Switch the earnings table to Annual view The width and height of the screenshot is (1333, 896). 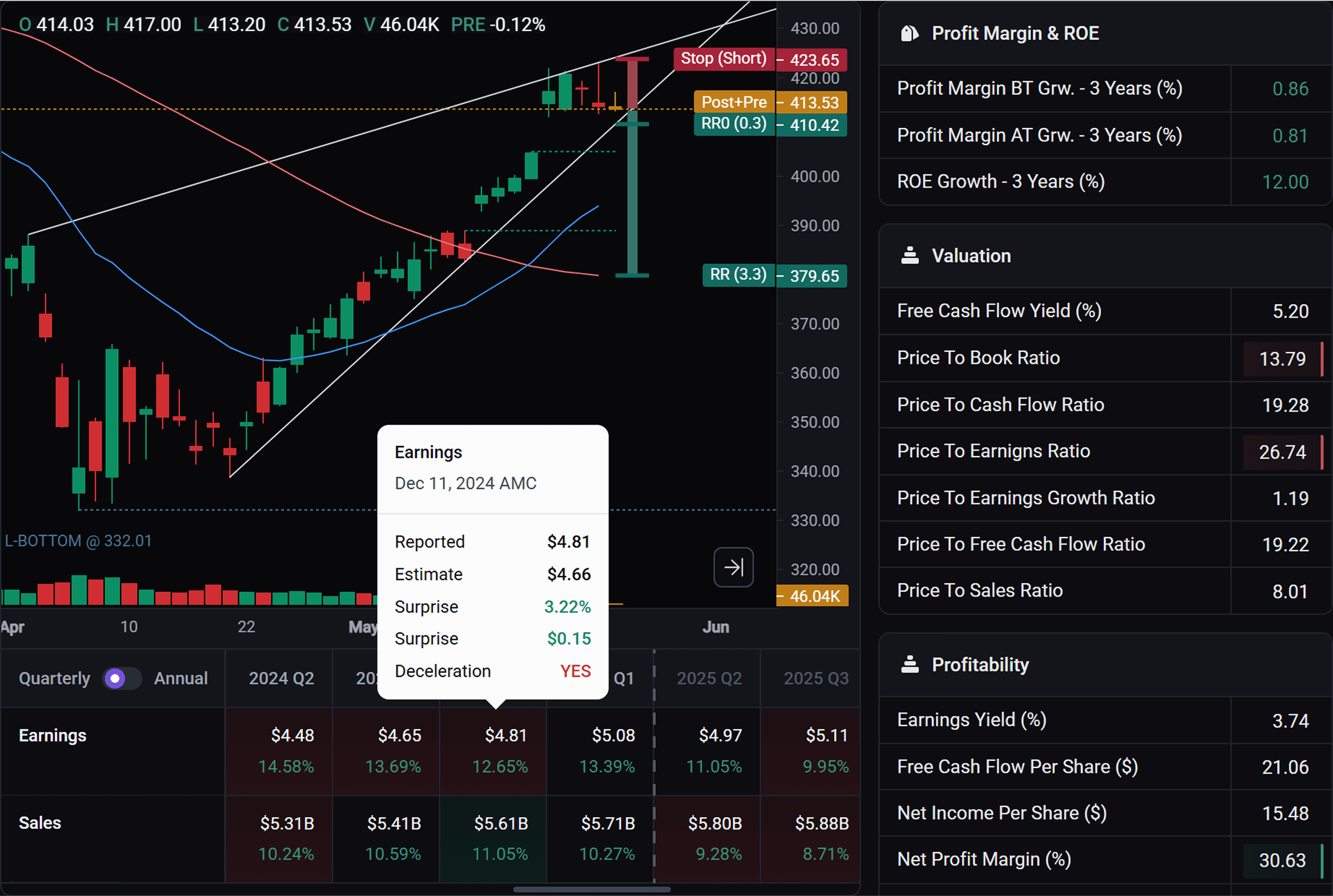(180, 678)
